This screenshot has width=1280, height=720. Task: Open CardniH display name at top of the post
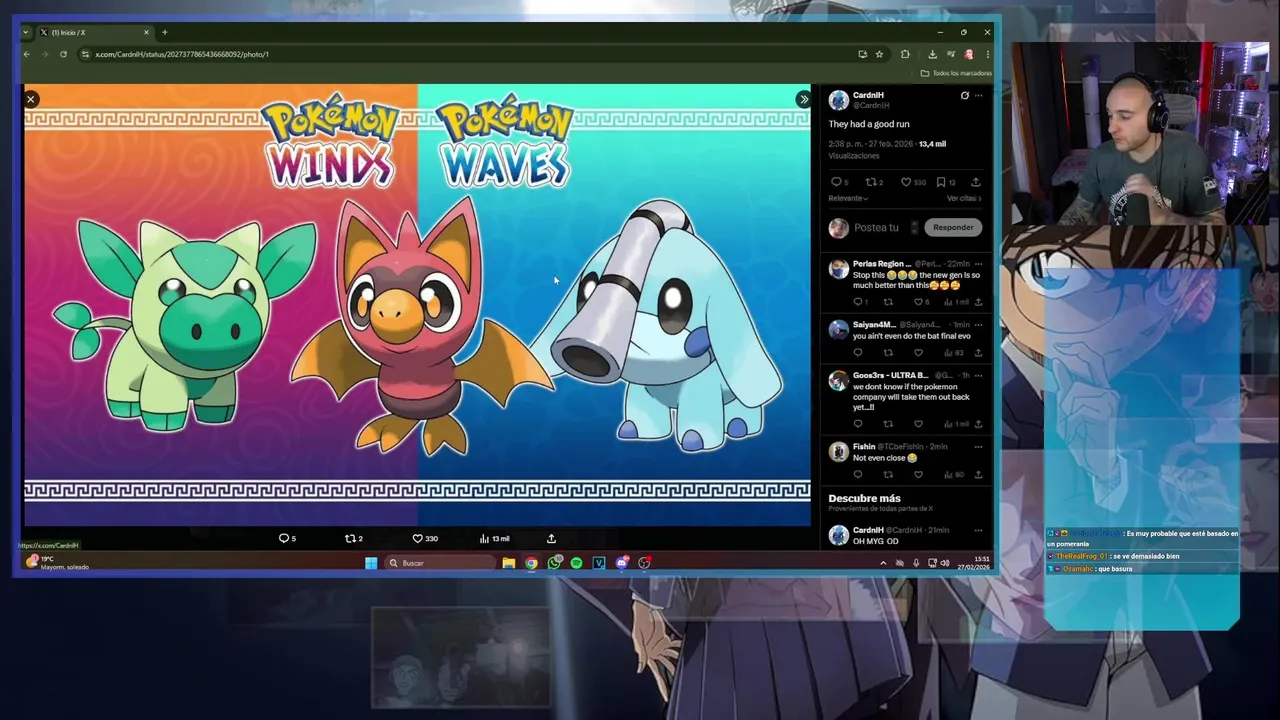pyautogui.click(x=868, y=95)
